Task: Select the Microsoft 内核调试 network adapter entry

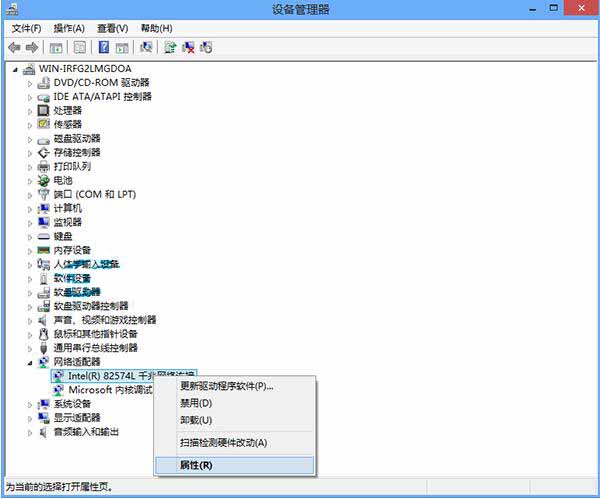Action: click(110, 390)
